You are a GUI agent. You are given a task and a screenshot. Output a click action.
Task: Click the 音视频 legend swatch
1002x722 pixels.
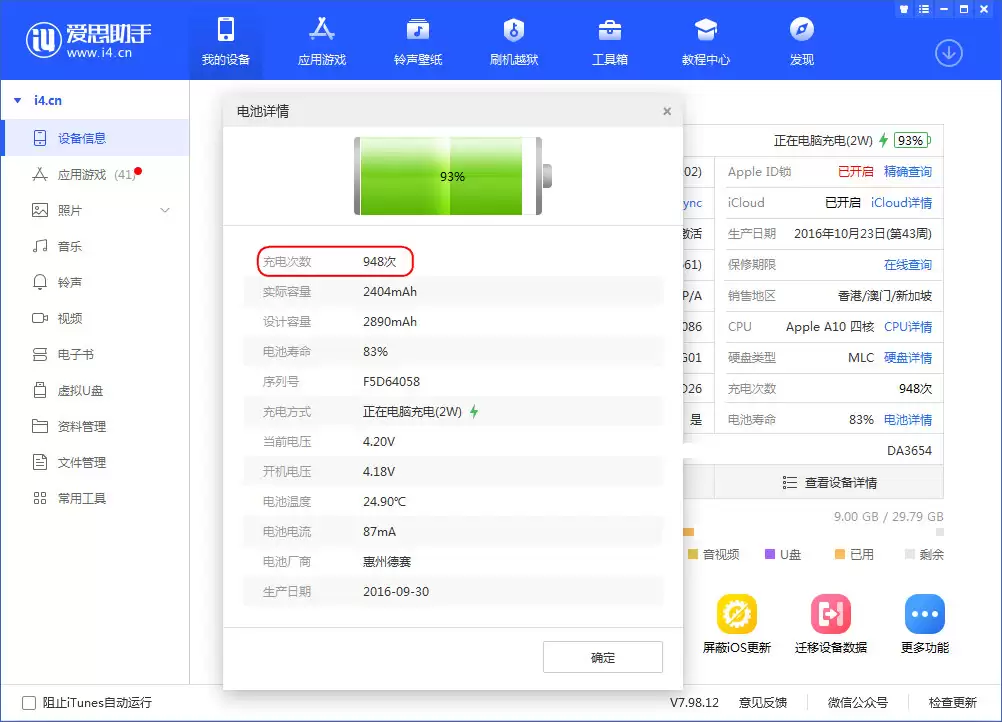point(693,554)
